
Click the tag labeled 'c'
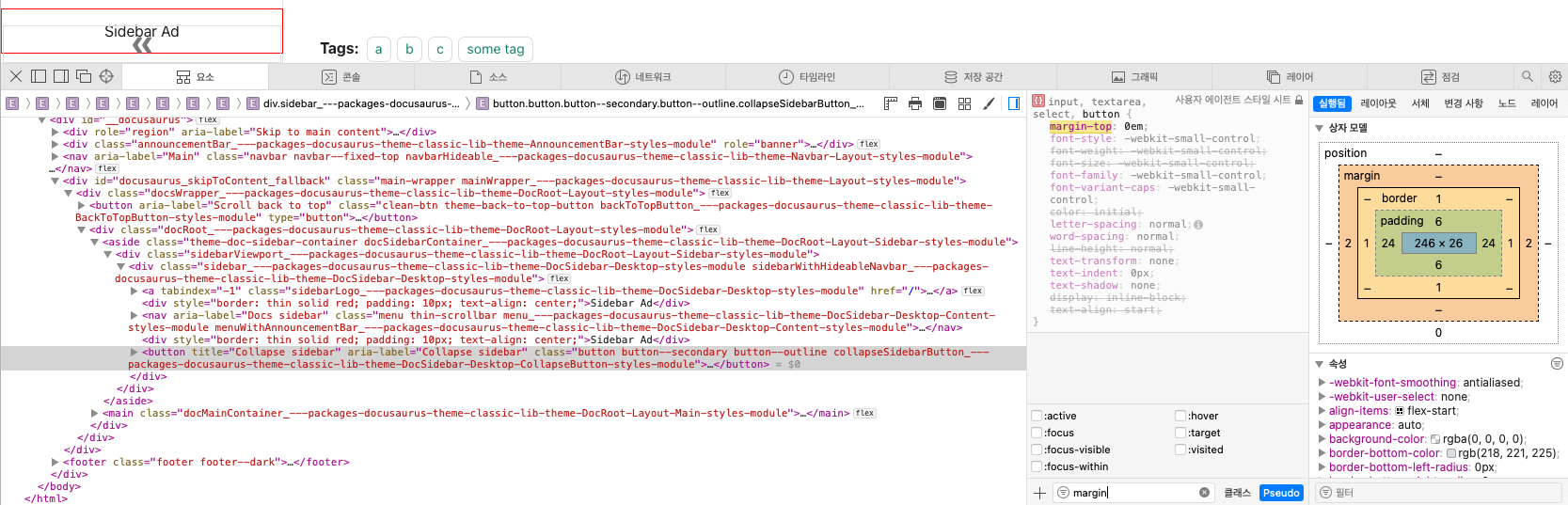coord(440,49)
